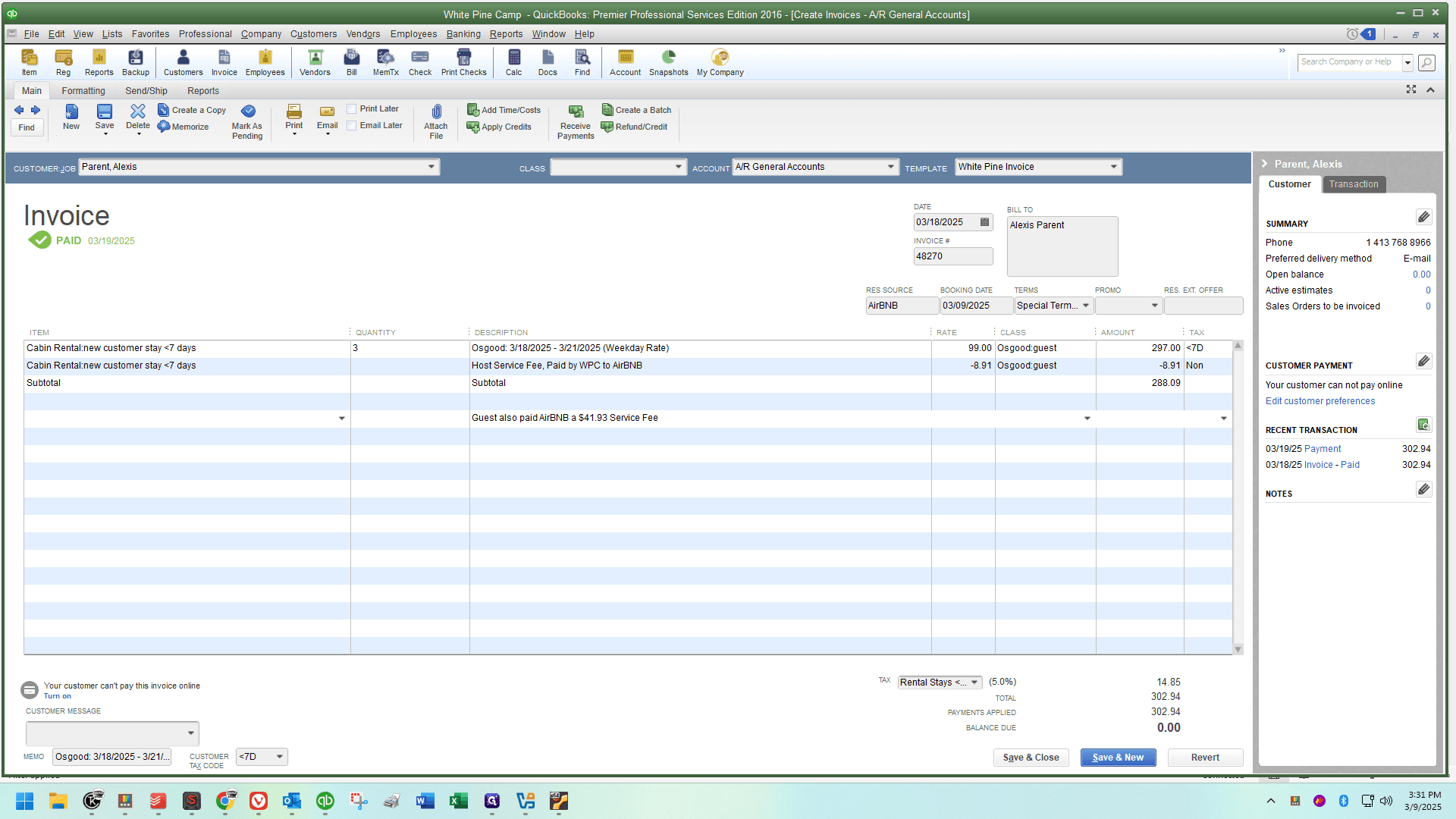This screenshot has width=1456, height=819.
Task: Create a New invoice icon
Action: (71, 118)
